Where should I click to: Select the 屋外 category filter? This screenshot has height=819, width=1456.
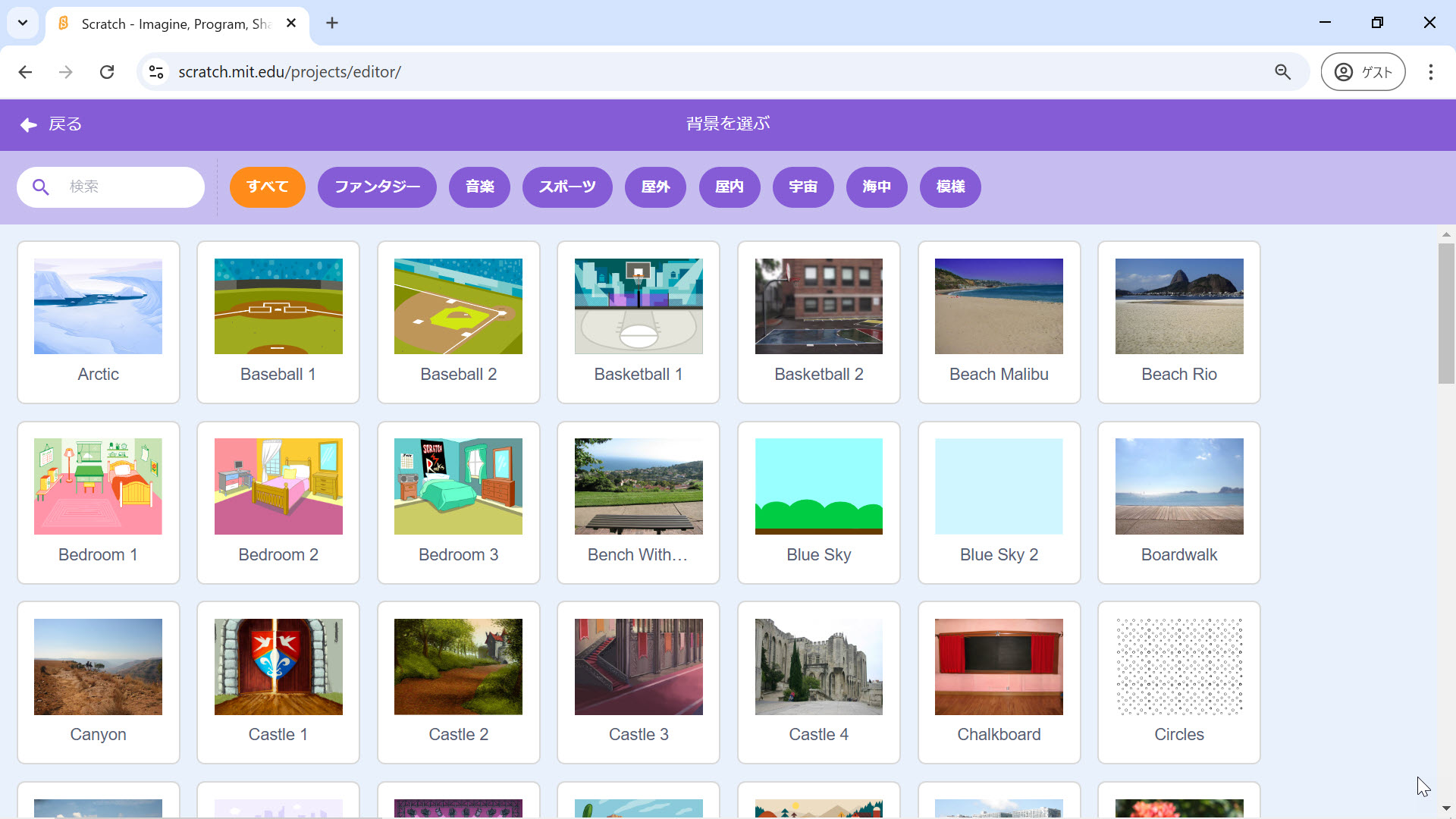click(x=655, y=187)
